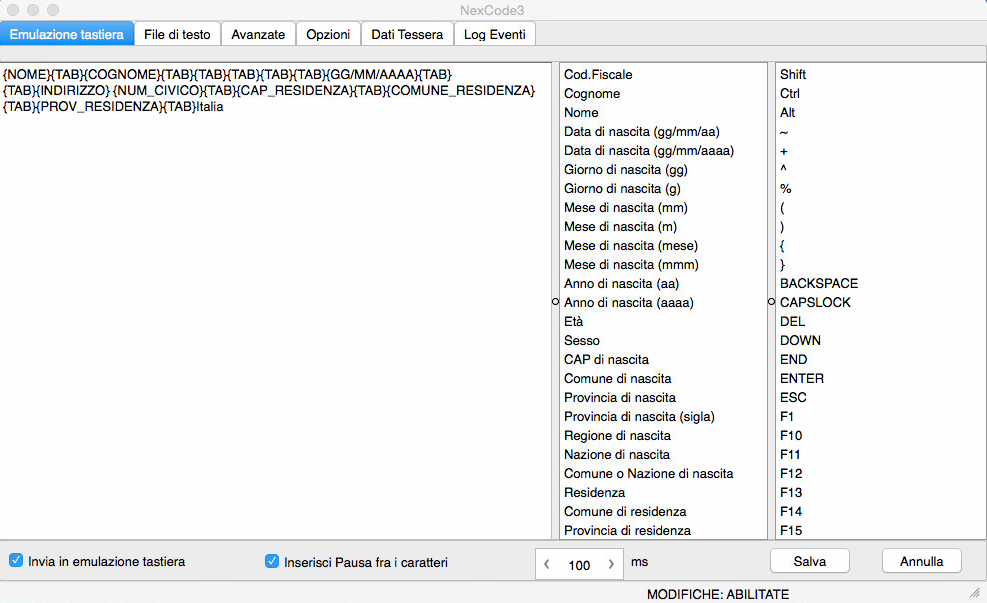Viewport: 987px width, 603px height.
Task: Increase pause value with right stepper arrow
Action: [x=611, y=564]
